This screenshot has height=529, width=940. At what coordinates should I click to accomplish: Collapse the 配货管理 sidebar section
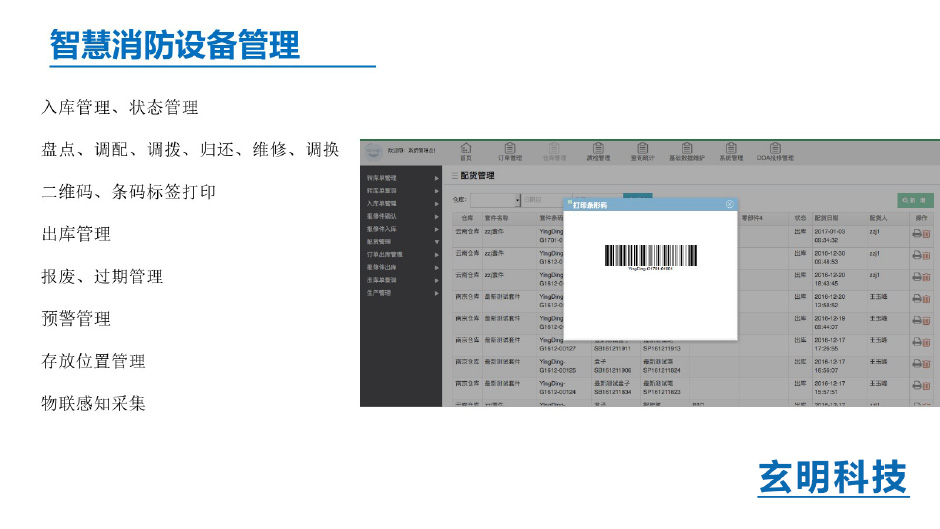(x=400, y=242)
